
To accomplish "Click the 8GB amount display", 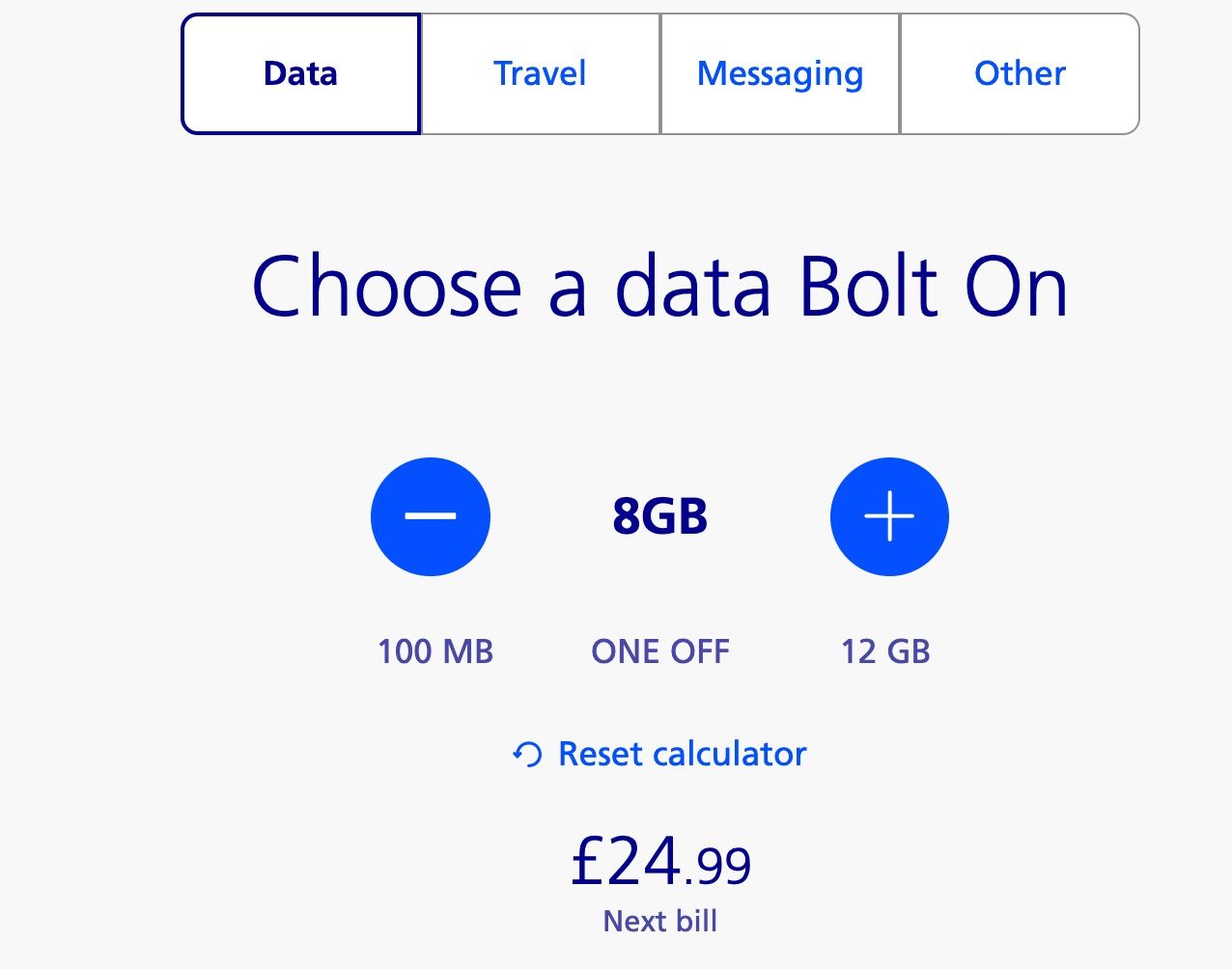I will pyautogui.click(x=660, y=516).
